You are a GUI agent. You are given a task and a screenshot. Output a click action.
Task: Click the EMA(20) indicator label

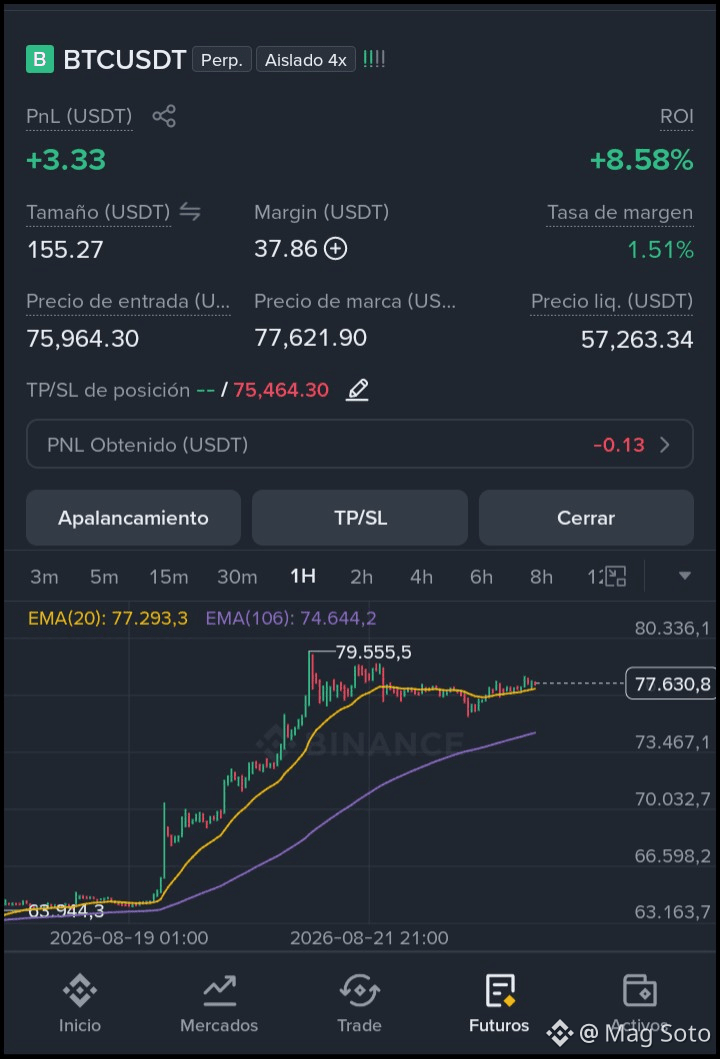pos(108,618)
